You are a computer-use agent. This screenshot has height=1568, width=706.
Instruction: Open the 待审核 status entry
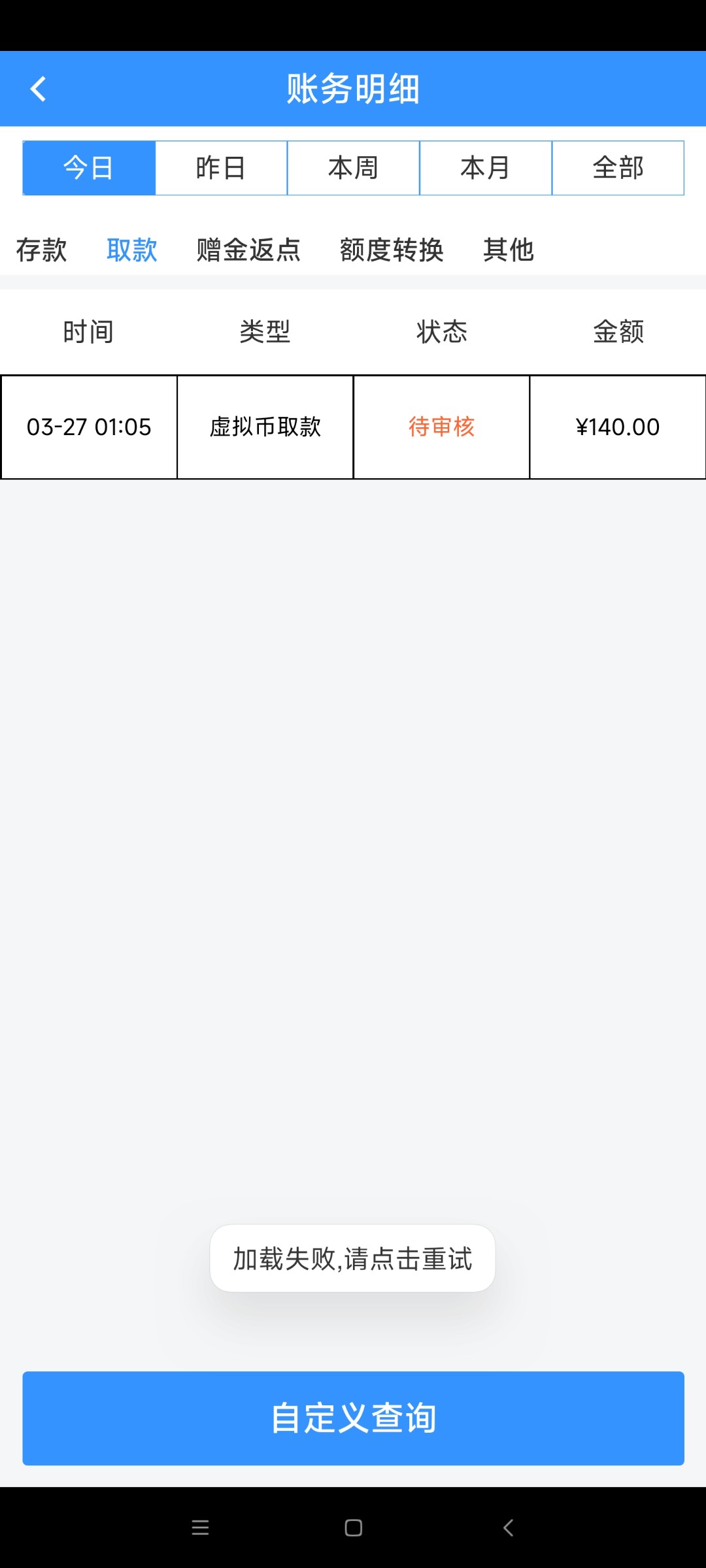441,427
